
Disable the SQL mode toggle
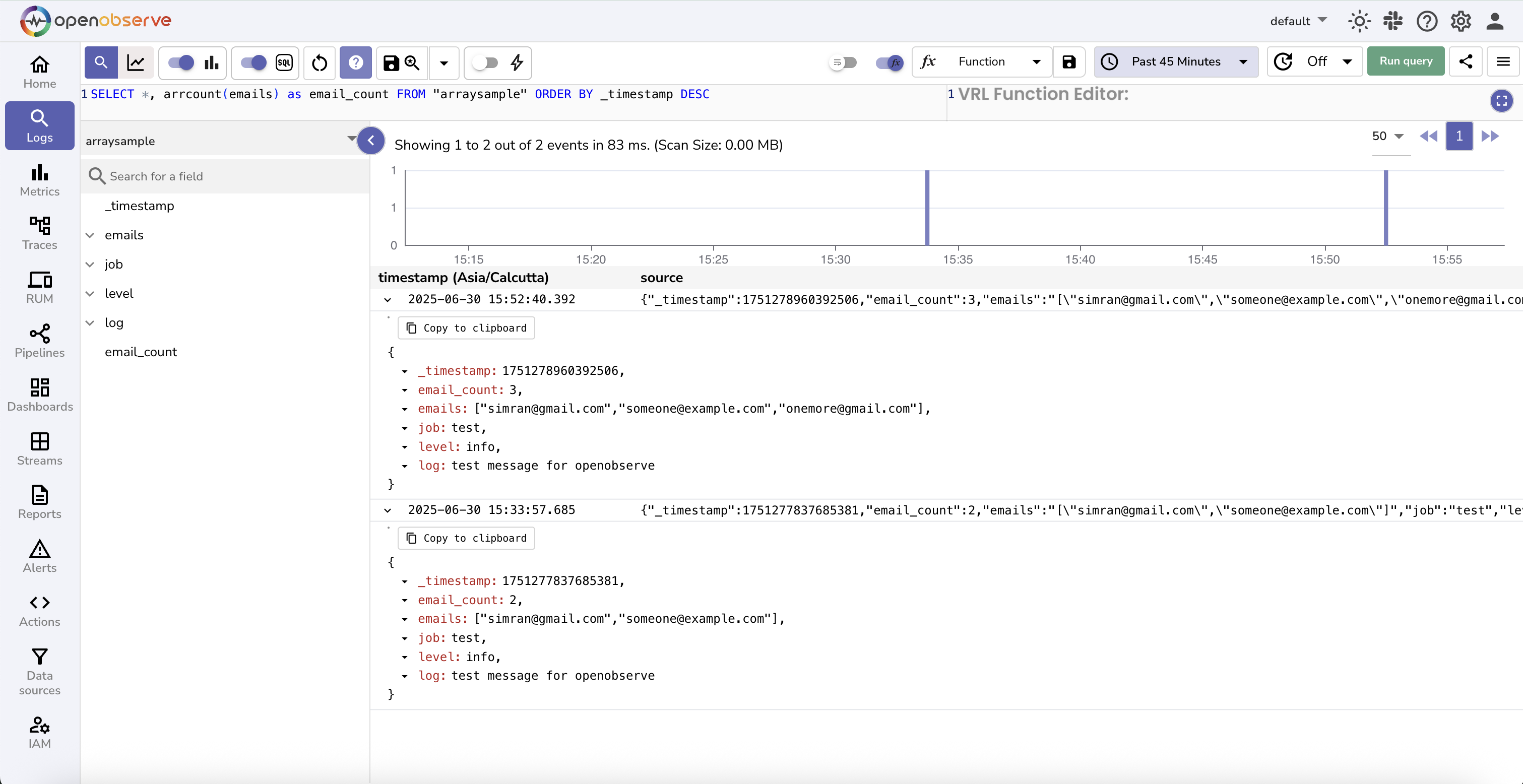click(x=253, y=62)
